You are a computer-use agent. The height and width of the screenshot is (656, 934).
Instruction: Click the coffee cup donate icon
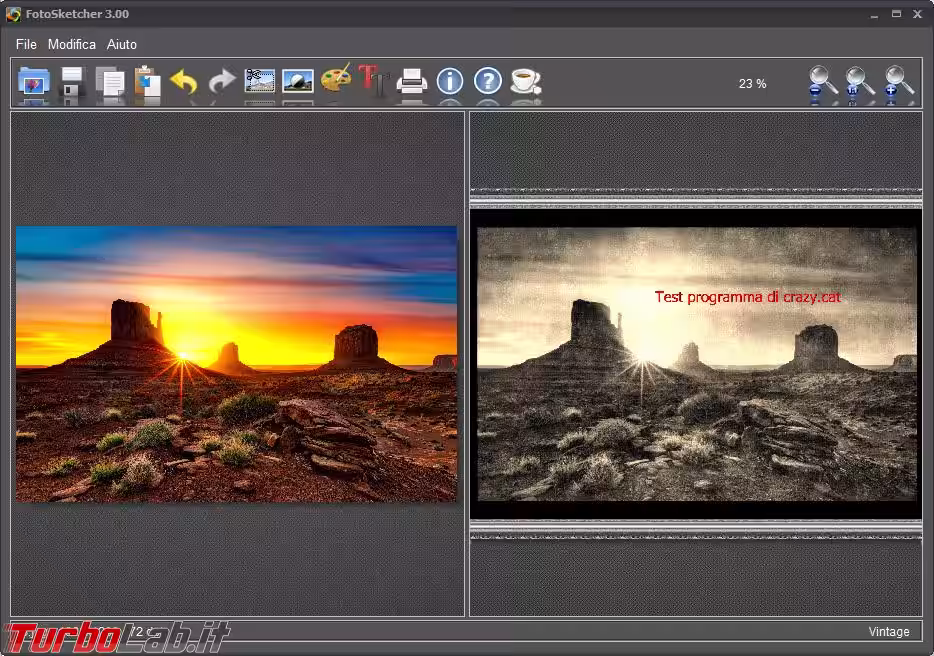tap(525, 81)
